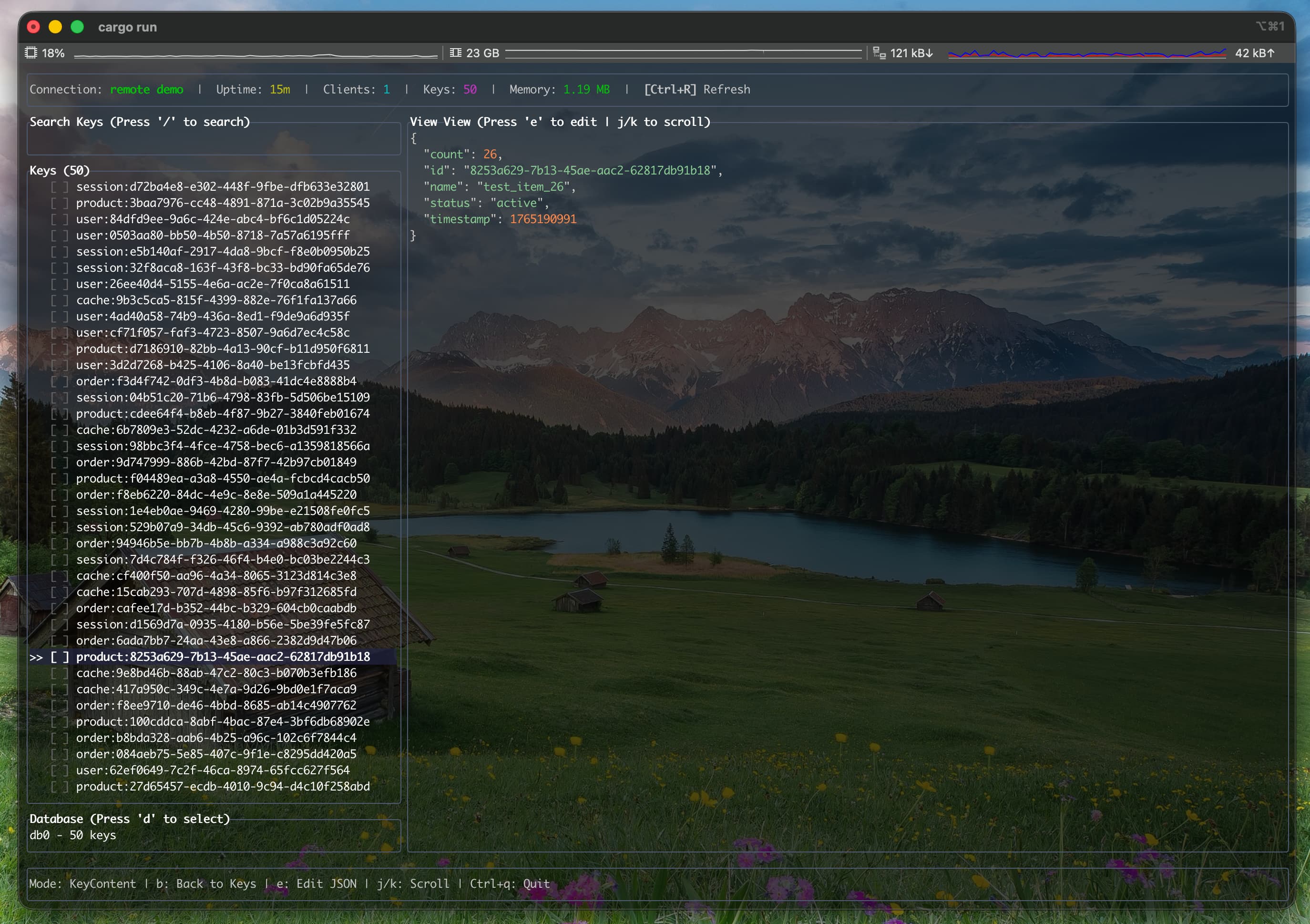
Task: Click the [Ctrl+R] Refresh label
Action: (x=696, y=90)
